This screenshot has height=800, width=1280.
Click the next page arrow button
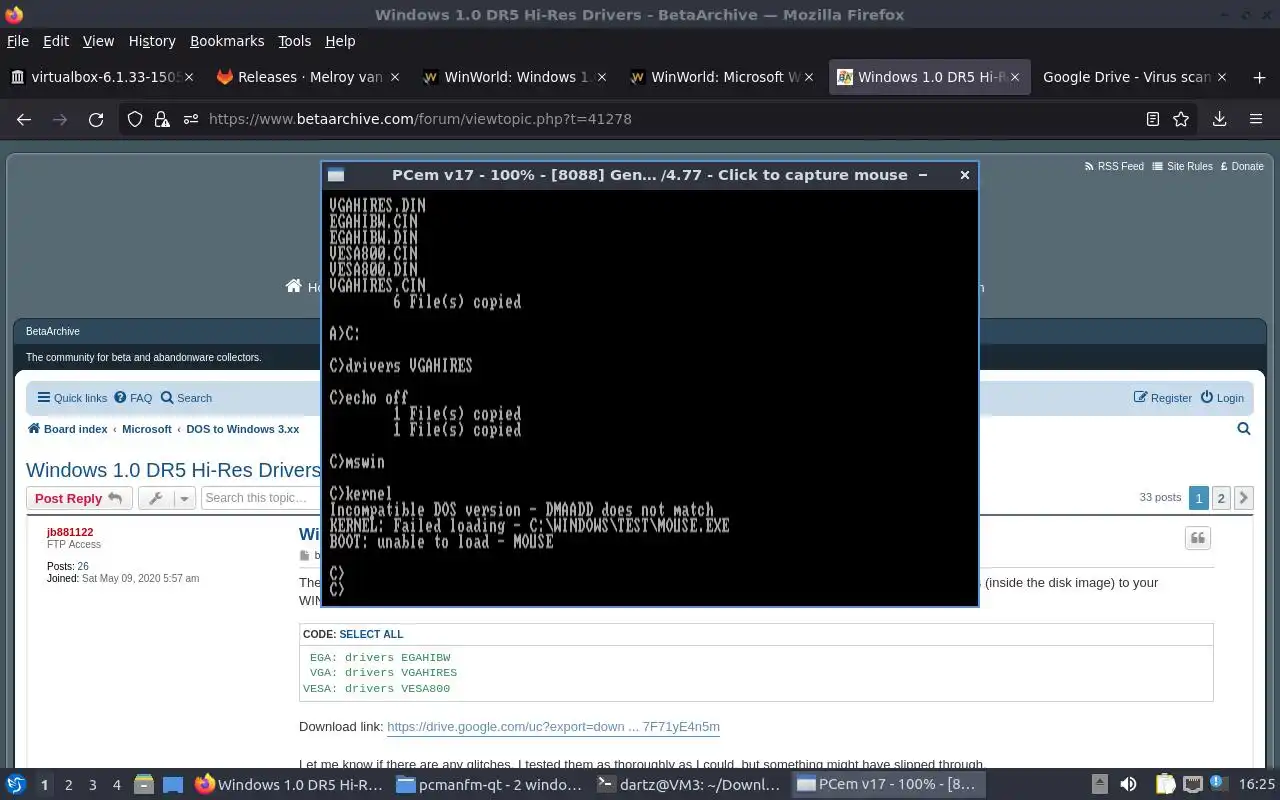click(1244, 498)
